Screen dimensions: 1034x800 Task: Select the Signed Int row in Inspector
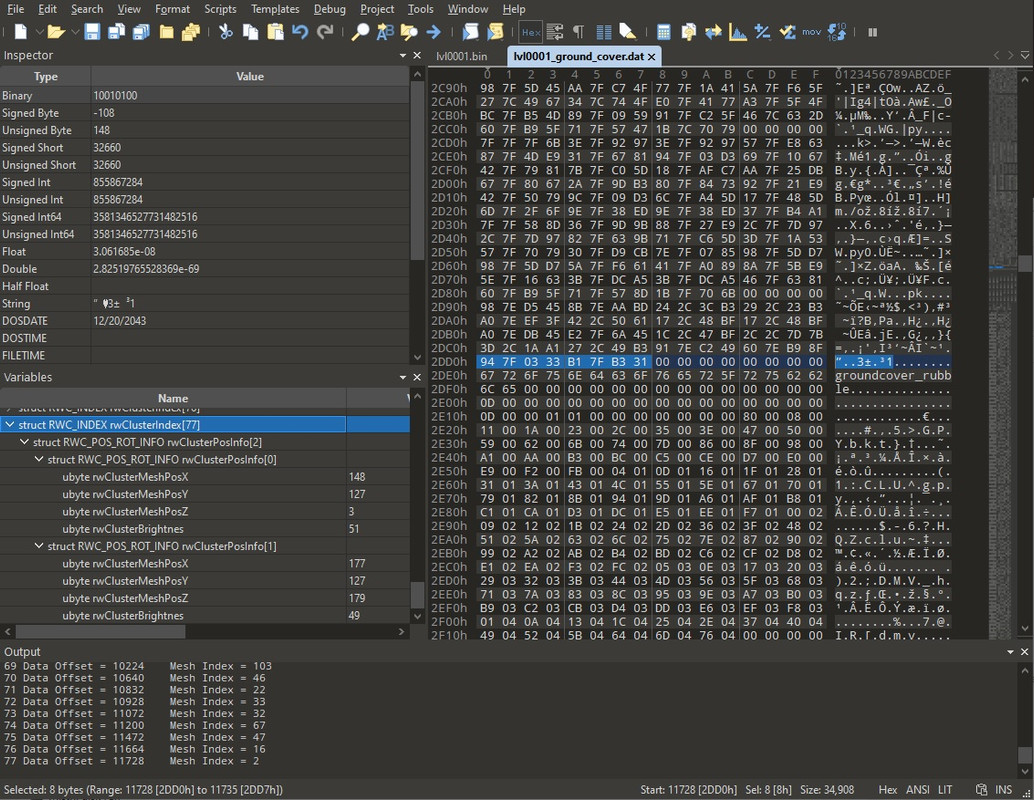coord(205,182)
